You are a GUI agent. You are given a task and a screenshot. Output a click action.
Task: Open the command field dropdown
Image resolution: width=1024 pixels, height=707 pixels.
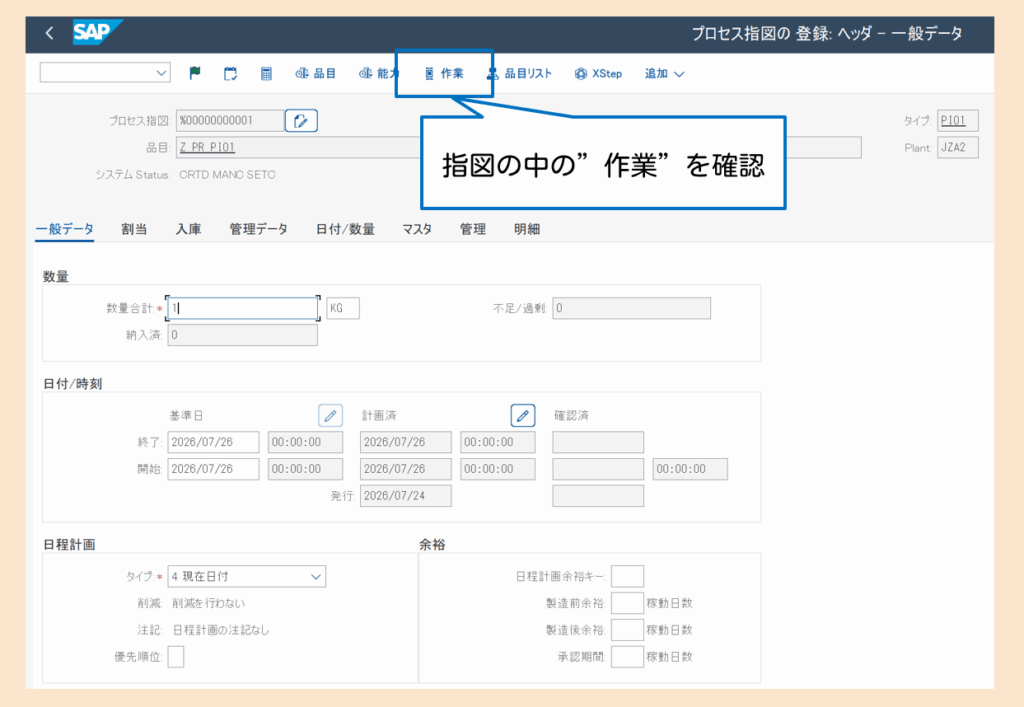coord(161,73)
